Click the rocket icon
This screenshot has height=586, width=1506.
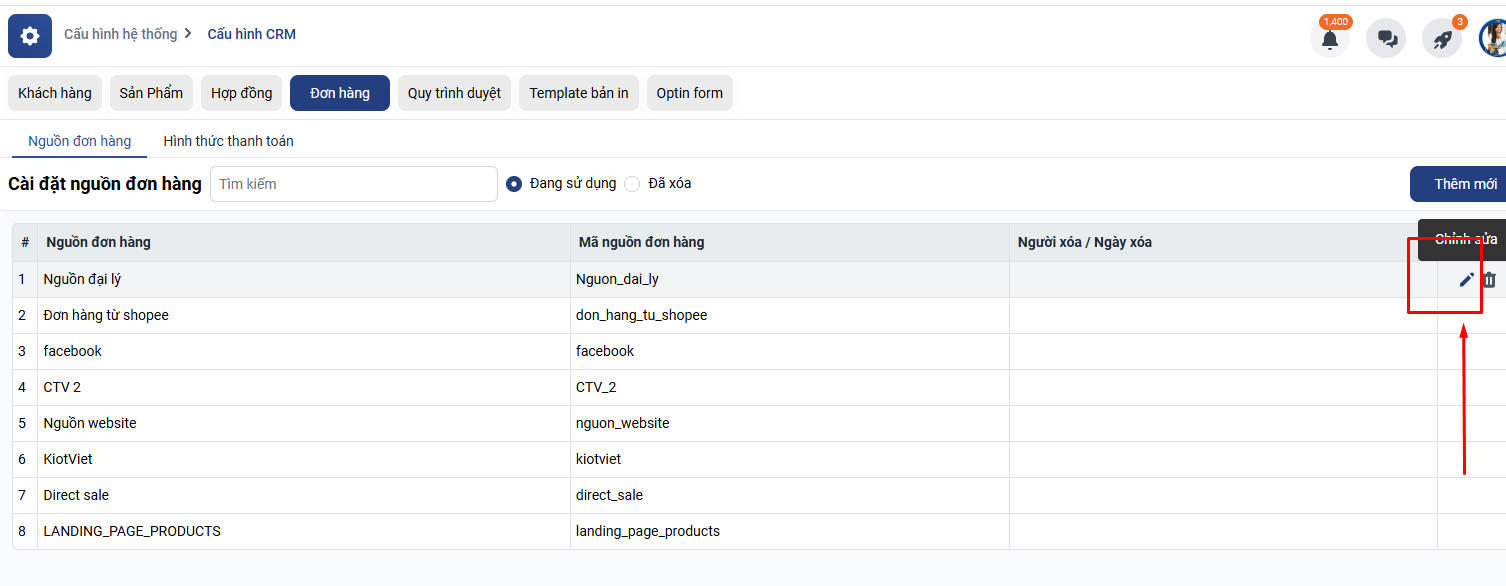[x=1442, y=39]
